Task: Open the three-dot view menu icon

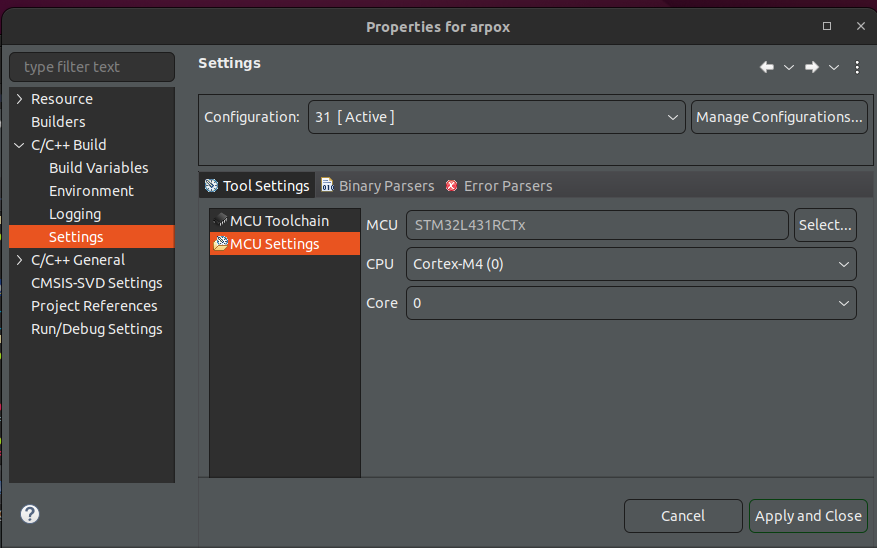Action: 857,67
